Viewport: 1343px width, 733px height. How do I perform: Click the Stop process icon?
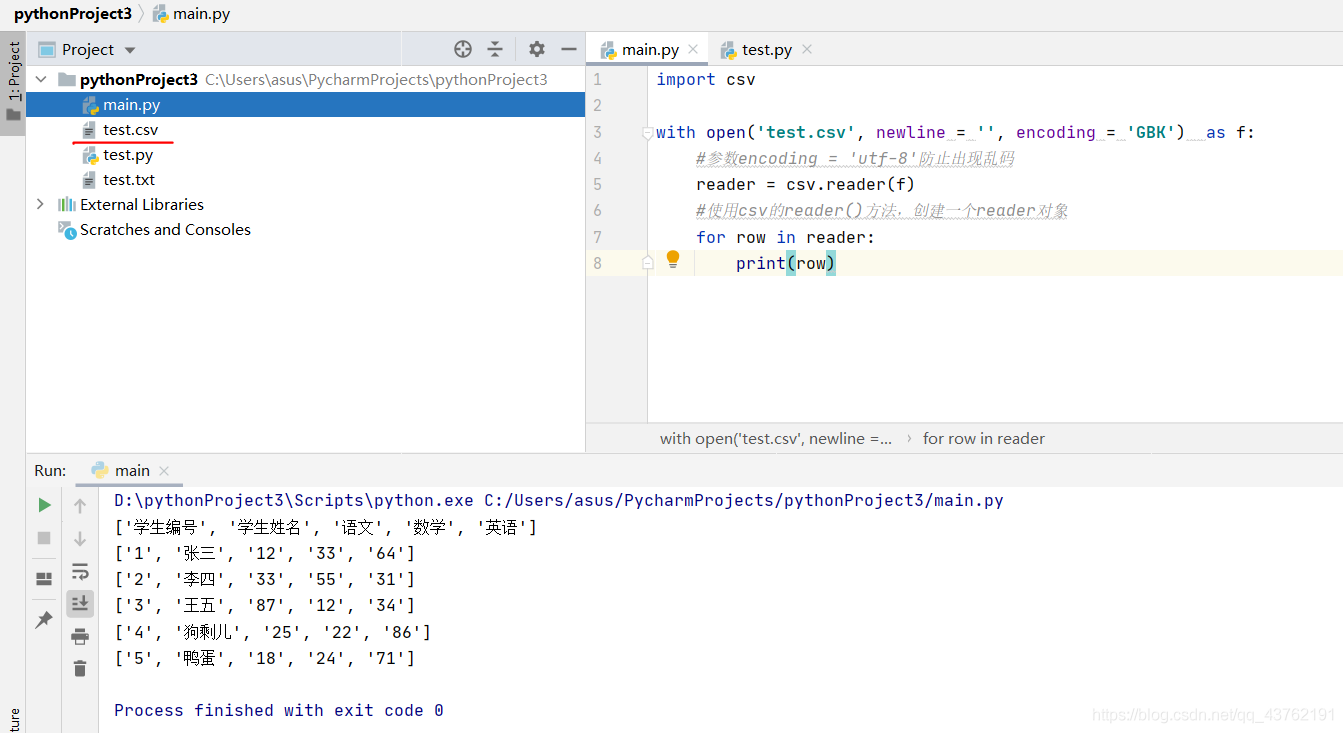44,538
